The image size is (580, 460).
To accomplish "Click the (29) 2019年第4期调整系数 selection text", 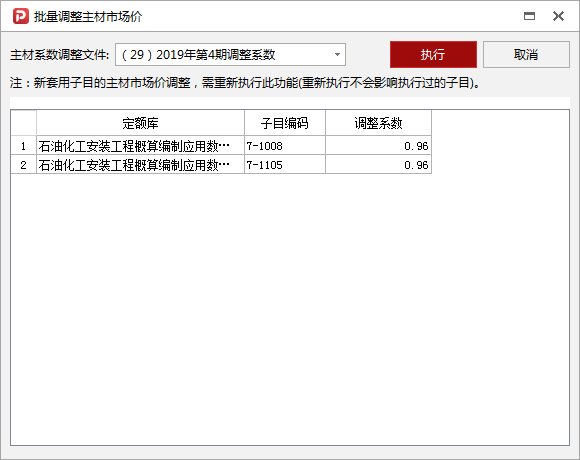I will 198,55.
